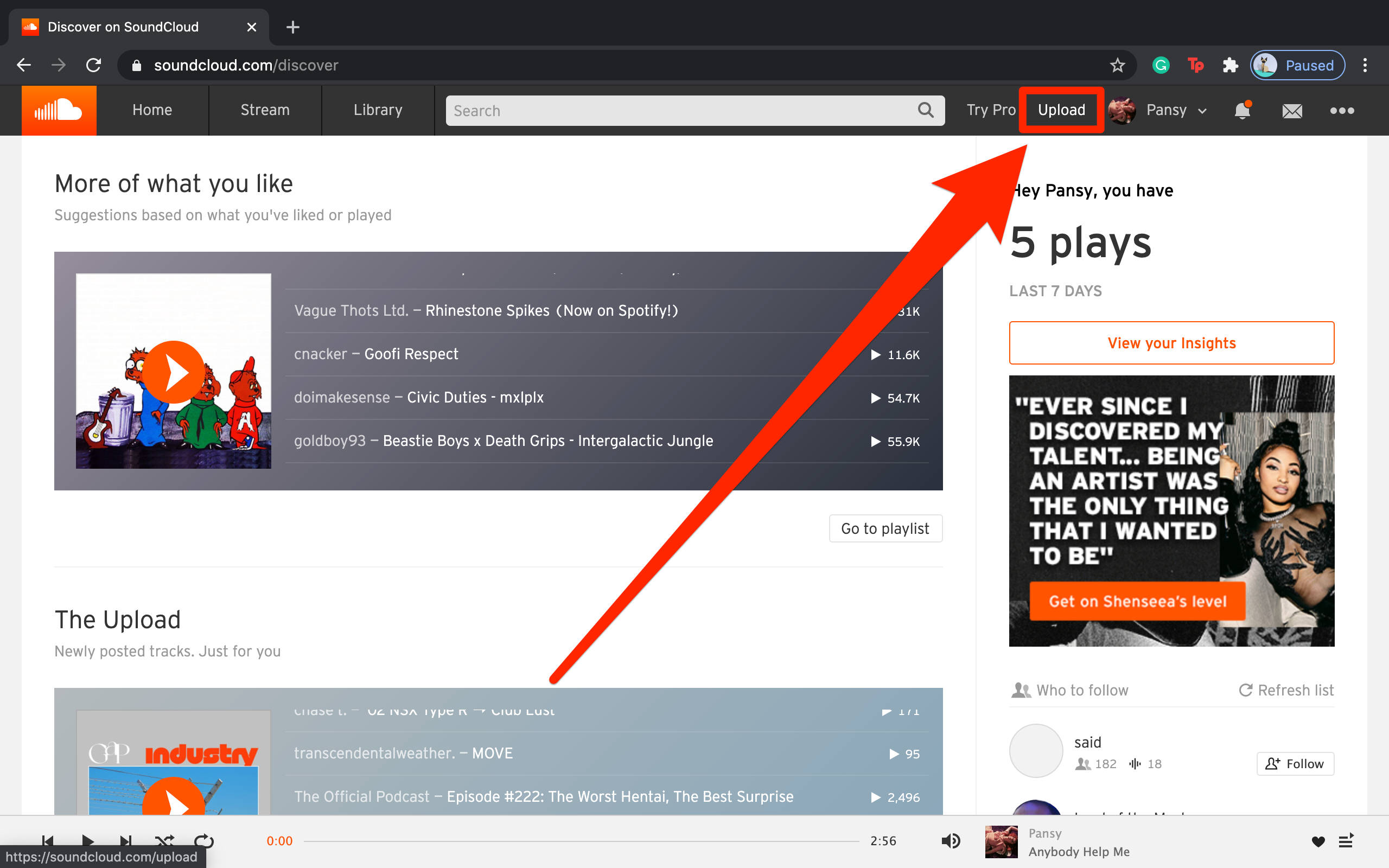Switch to the Stream section

pyautogui.click(x=265, y=110)
